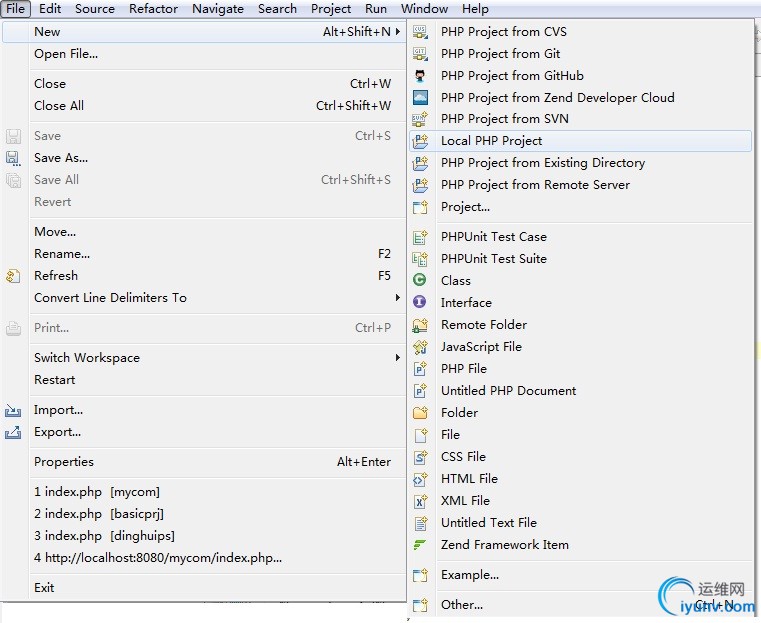Click the PHPUnit Test Case icon
Image resolution: width=761 pixels, height=623 pixels.
[420, 237]
